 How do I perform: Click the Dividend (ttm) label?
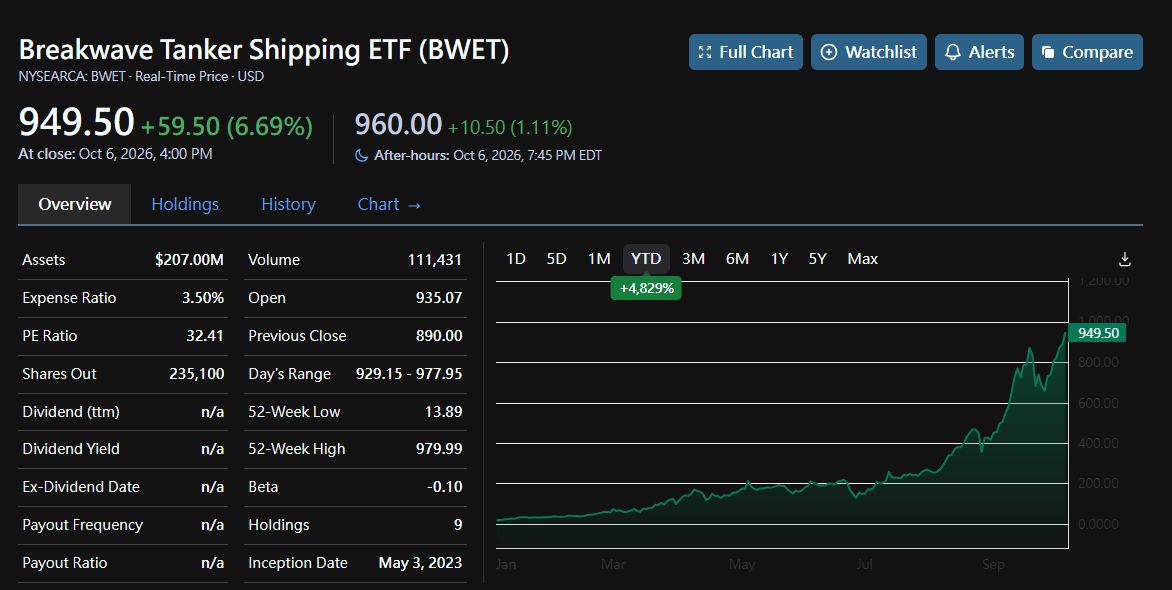(x=71, y=411)
